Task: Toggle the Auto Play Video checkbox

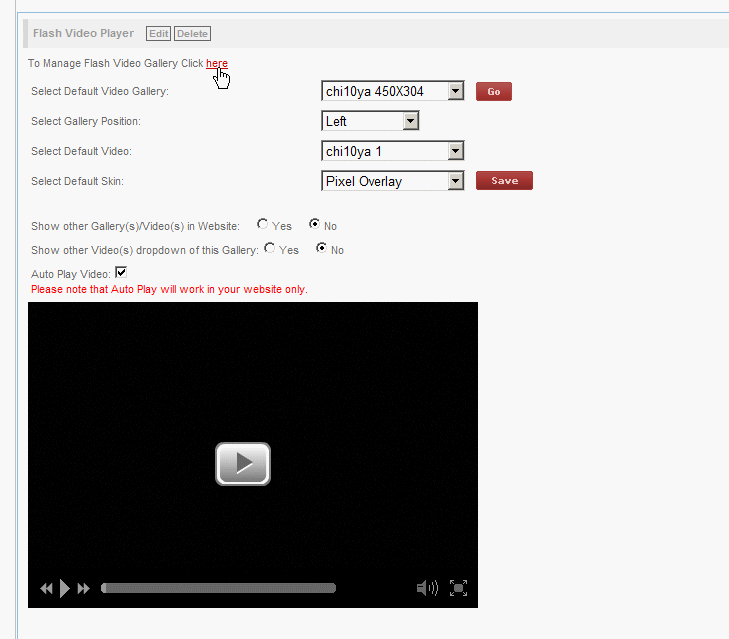Action: click(121, 272)
